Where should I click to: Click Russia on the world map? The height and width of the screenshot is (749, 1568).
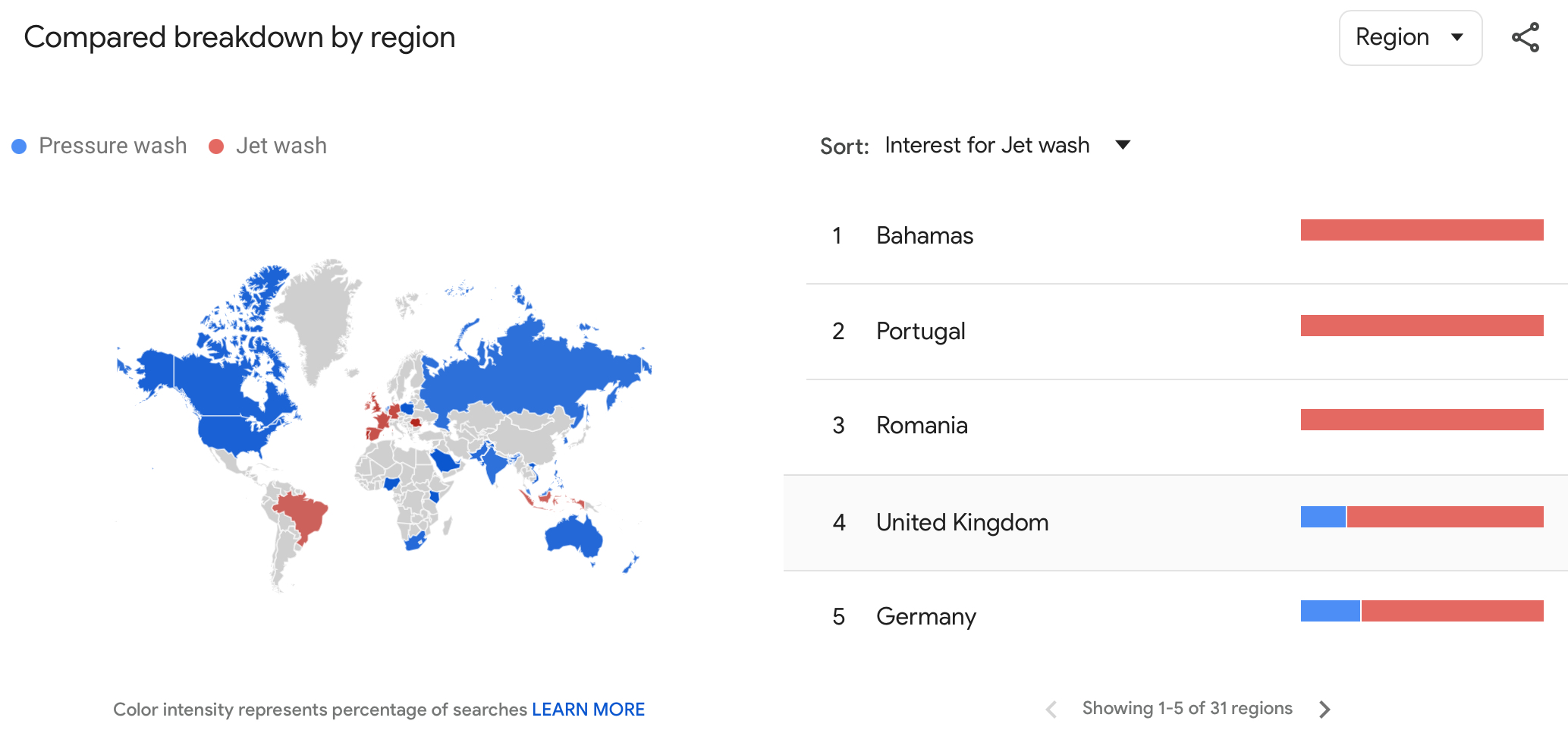(531, 364)
